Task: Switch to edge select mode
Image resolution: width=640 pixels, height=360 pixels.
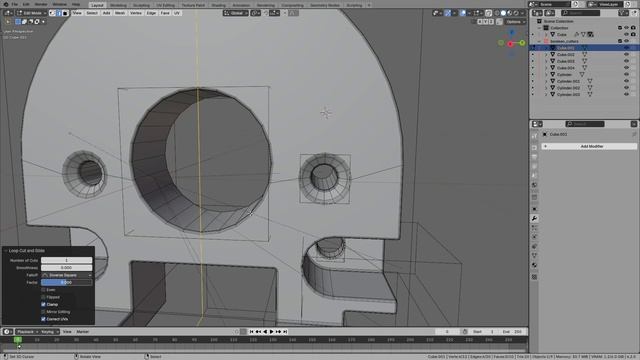Action: pyautogui.click(x=59, y=13)
